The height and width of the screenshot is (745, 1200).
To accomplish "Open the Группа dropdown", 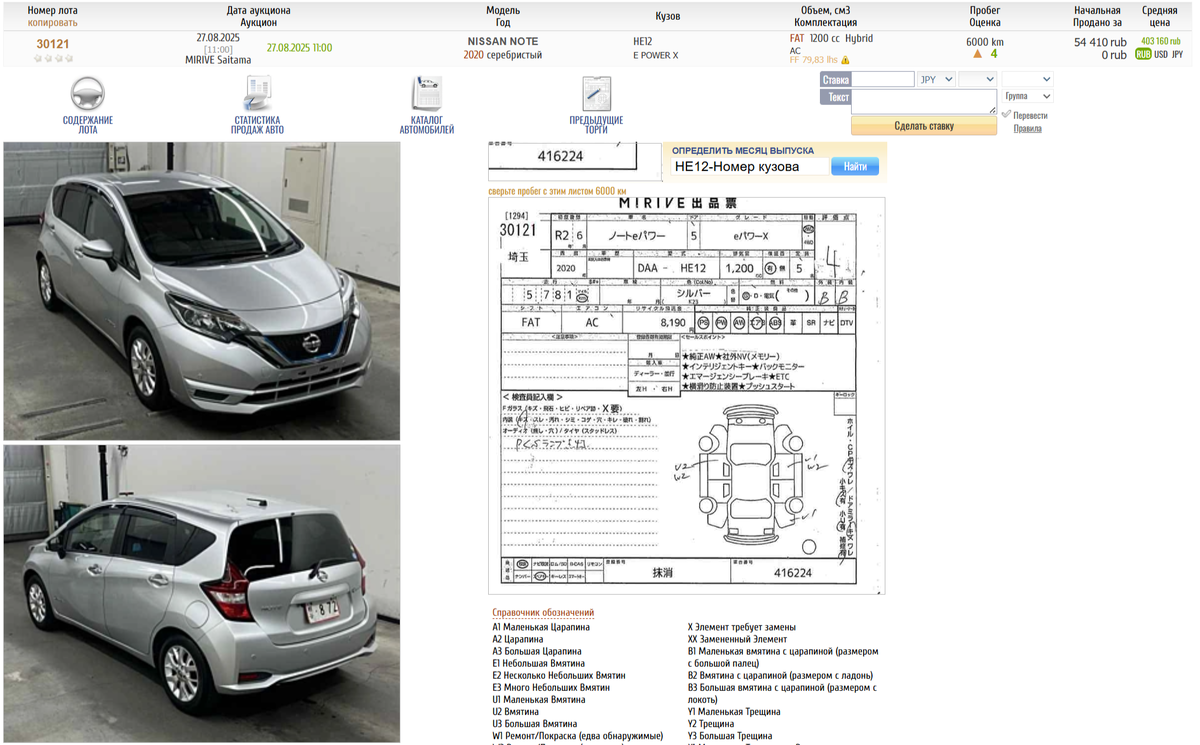I will click(x=1027, y=97).
